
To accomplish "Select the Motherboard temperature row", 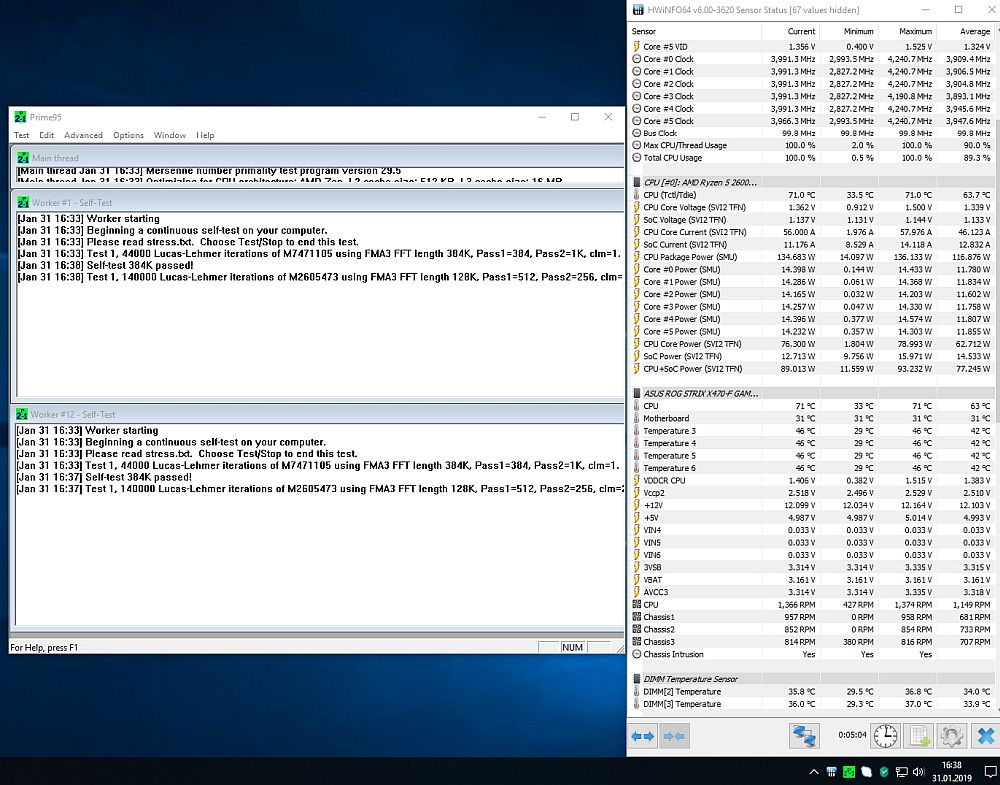I will pyautogui.click(x=811, y=418).
